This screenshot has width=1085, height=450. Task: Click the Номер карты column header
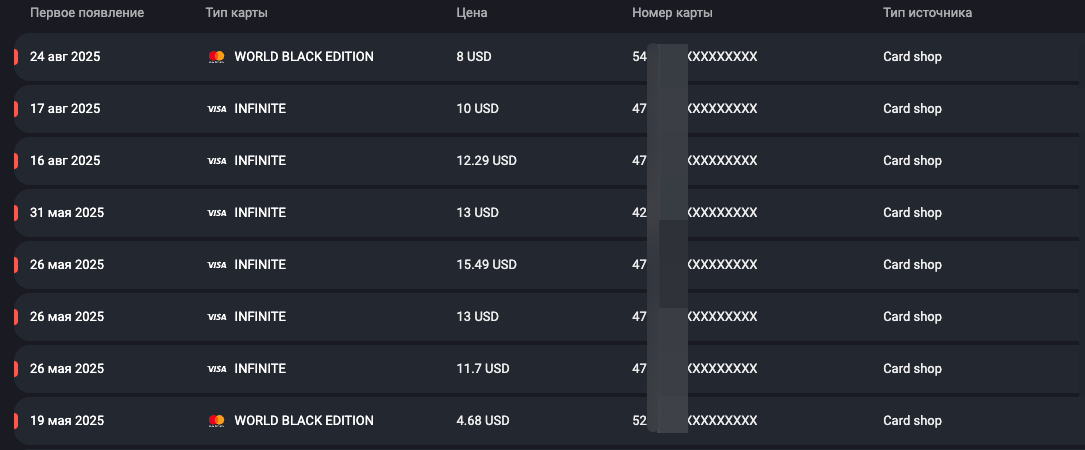coord(672,13)
